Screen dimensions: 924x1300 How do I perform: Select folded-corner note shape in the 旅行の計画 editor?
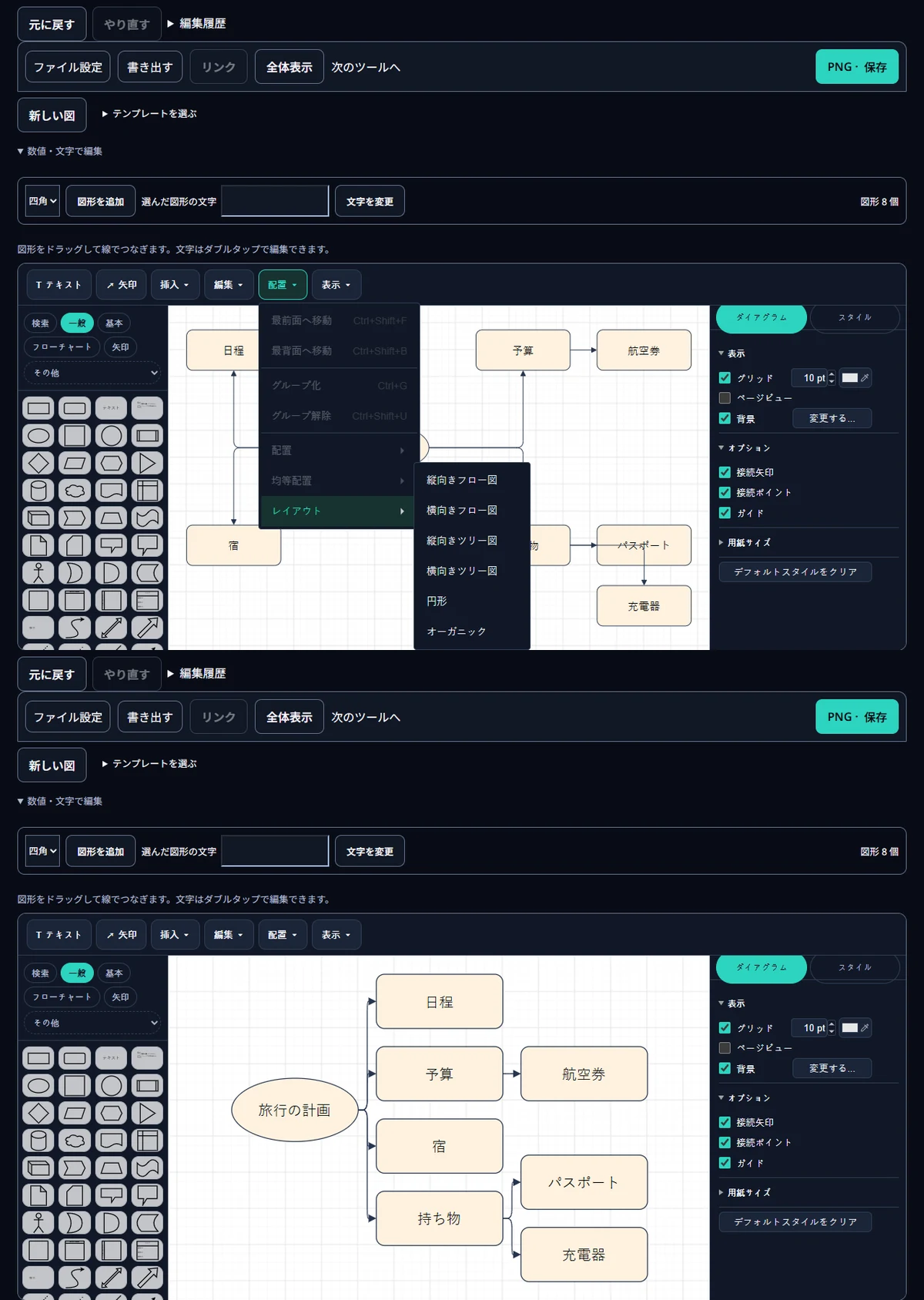(38, 1195)
